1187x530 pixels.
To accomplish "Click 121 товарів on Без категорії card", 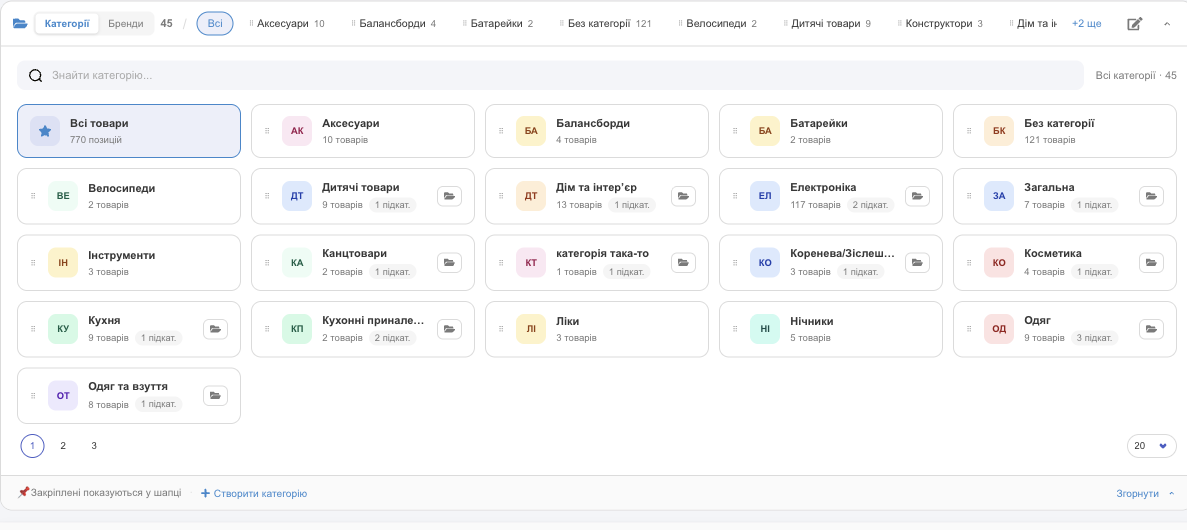I will click(1049, 140).
